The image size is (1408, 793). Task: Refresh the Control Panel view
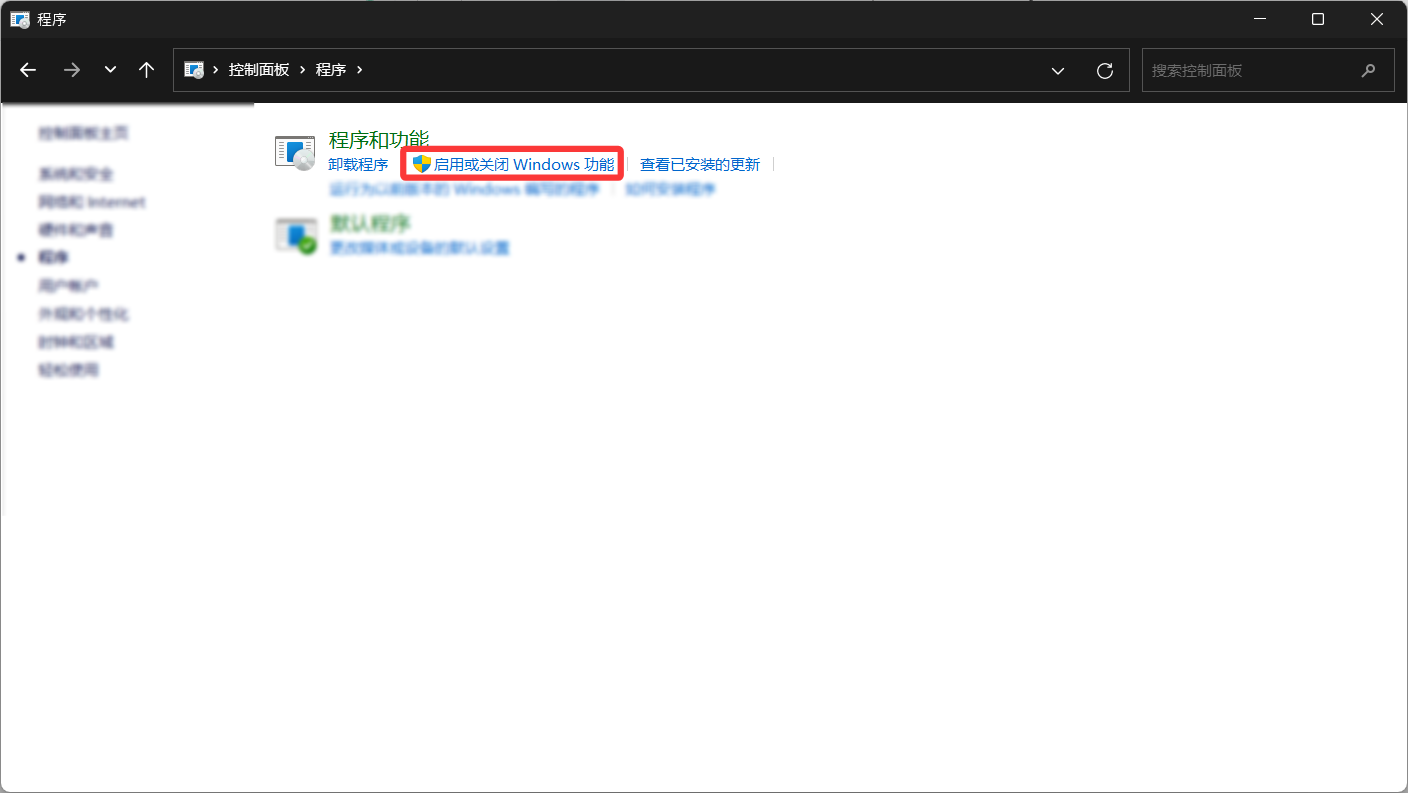[x=1105, y=70]
